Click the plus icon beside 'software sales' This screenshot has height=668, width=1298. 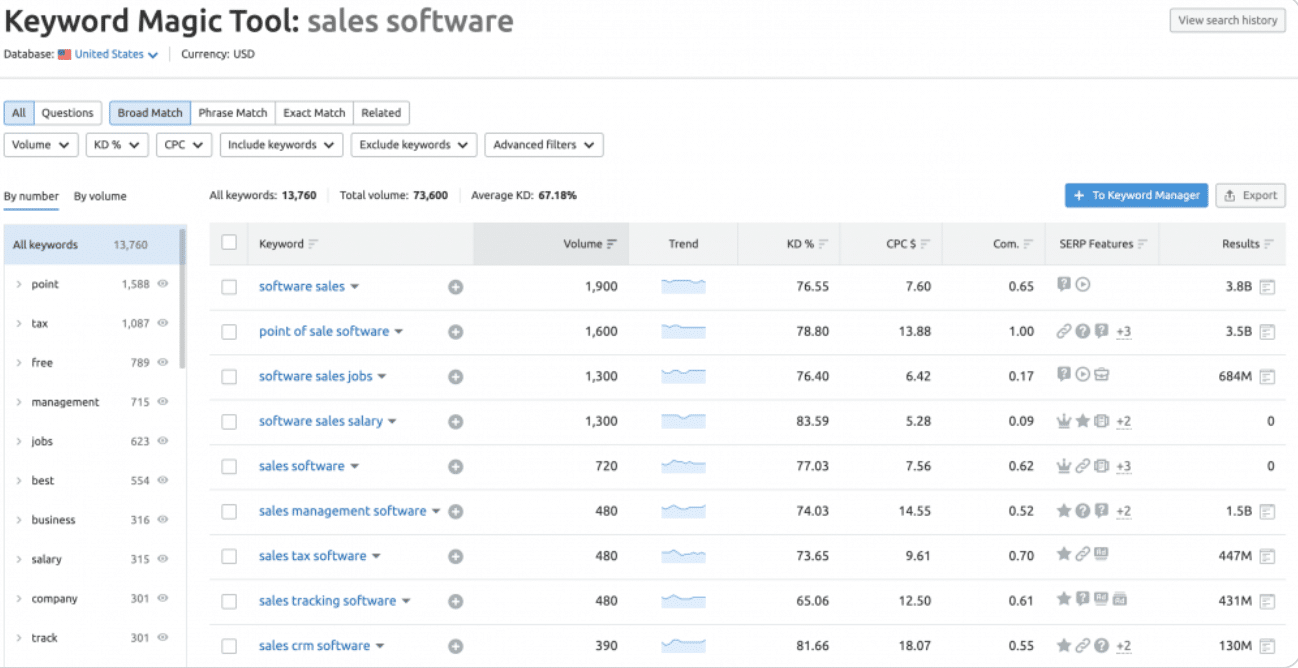tap(455, 287)
